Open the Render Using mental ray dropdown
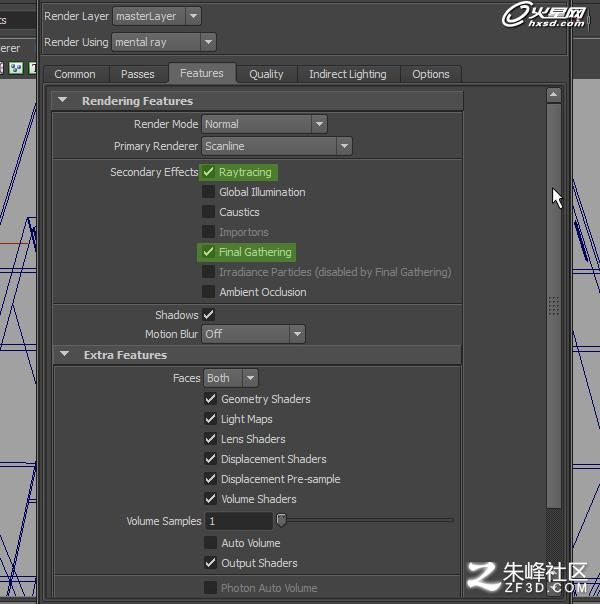Image resolution: width=600 pixels, height=604 pixels. [x=164, y=42]
